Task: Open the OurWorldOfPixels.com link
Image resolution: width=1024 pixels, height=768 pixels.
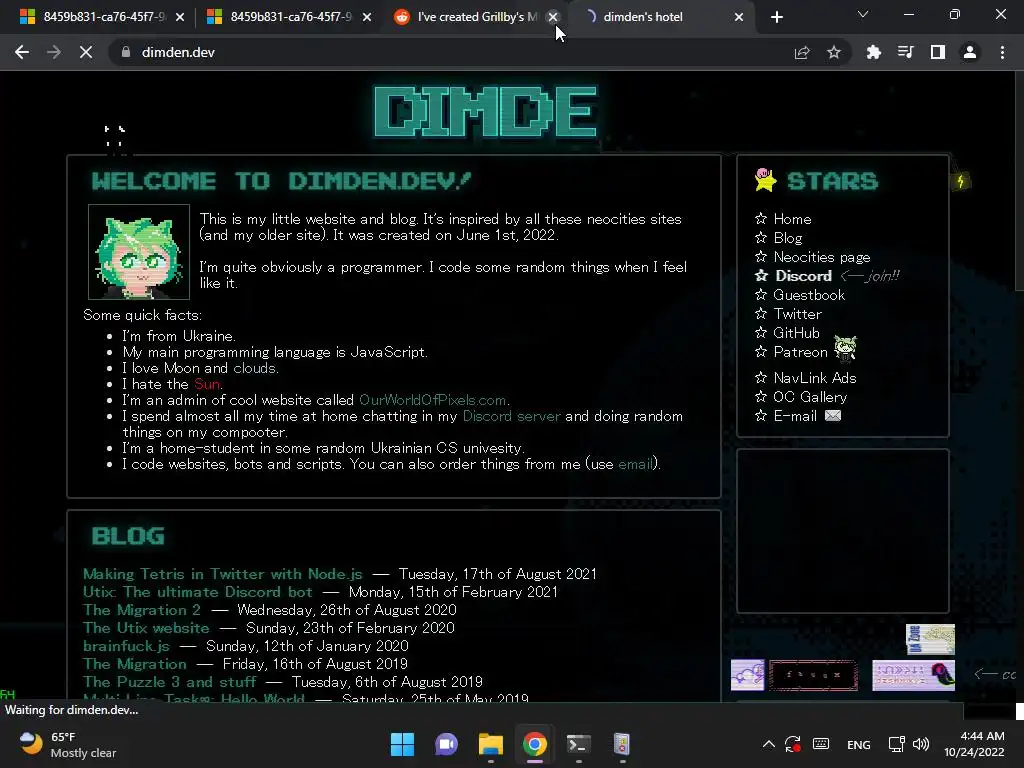Action: point(432,400)
